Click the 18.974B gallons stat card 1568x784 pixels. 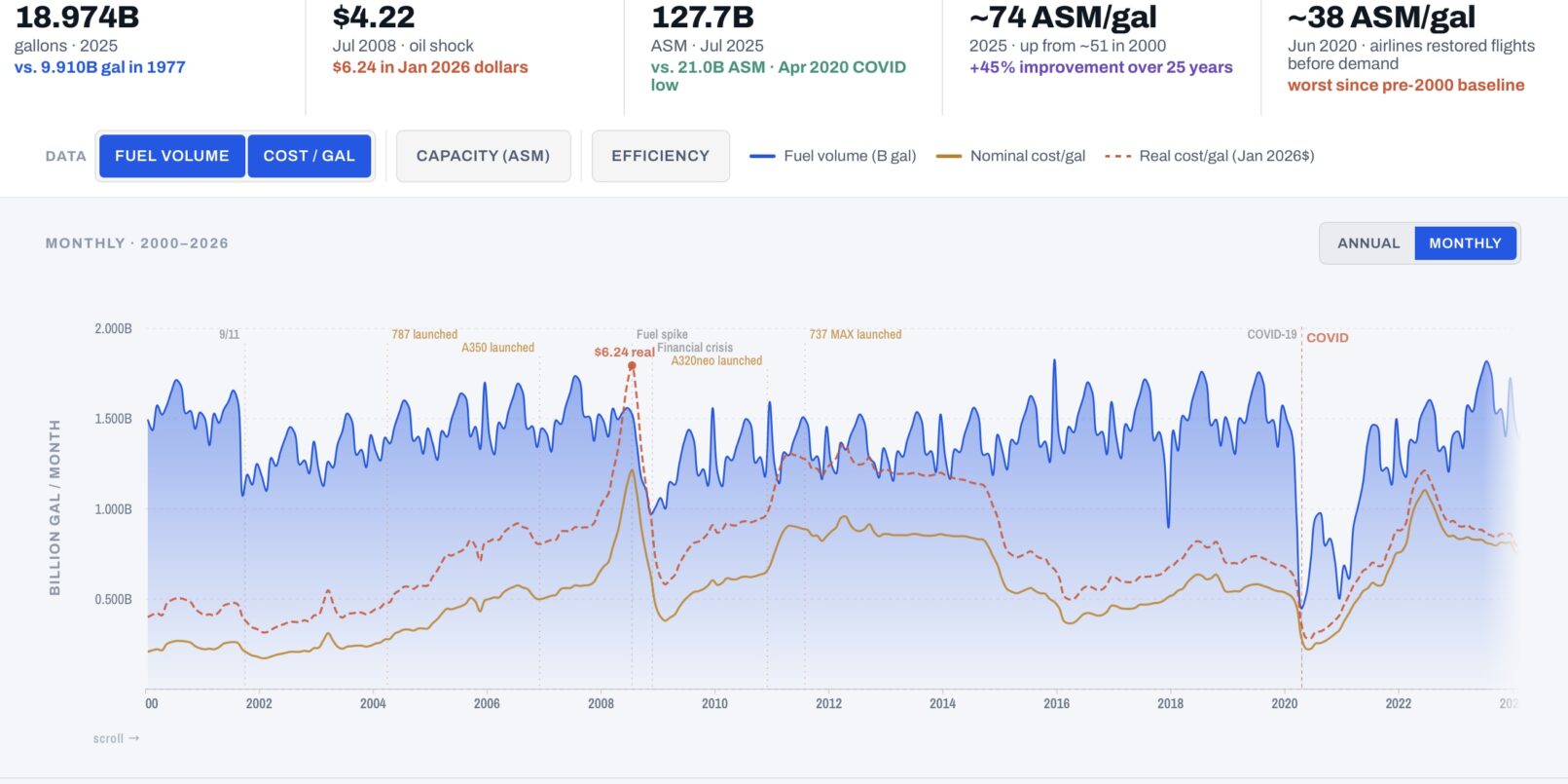[99, 44]
